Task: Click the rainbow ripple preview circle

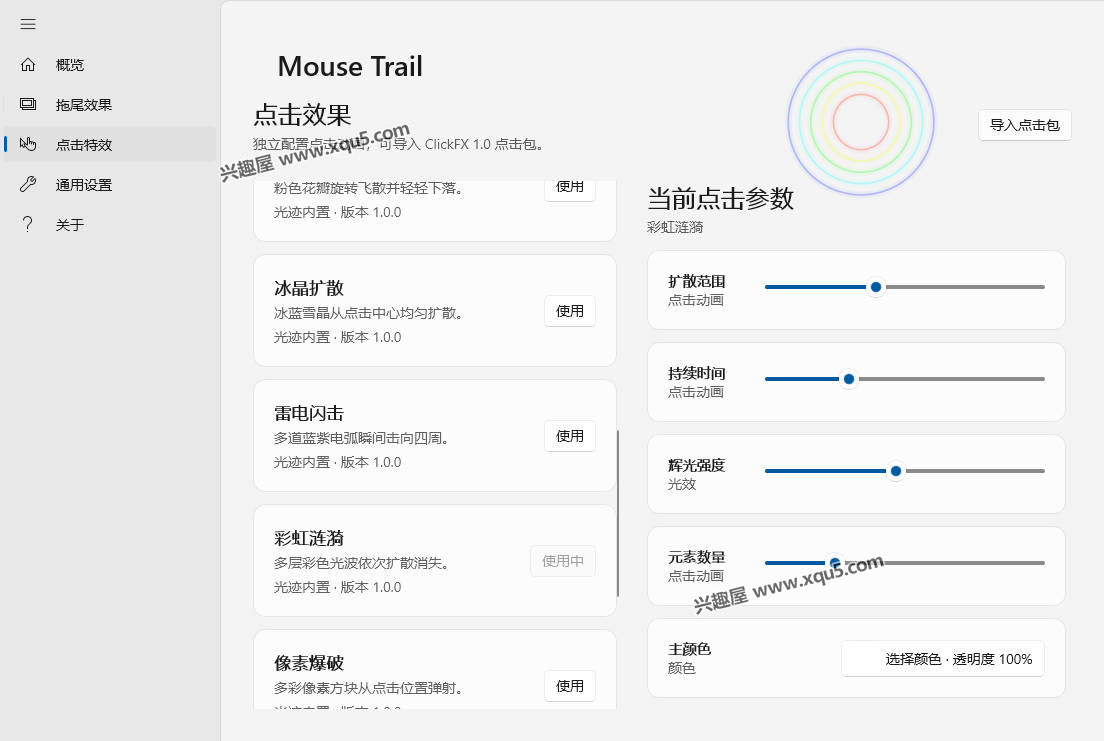Action: coord(860,122)
